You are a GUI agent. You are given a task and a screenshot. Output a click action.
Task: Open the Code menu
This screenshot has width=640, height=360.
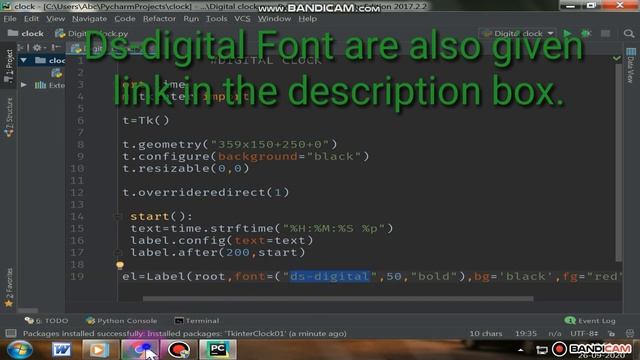(124, 19)
